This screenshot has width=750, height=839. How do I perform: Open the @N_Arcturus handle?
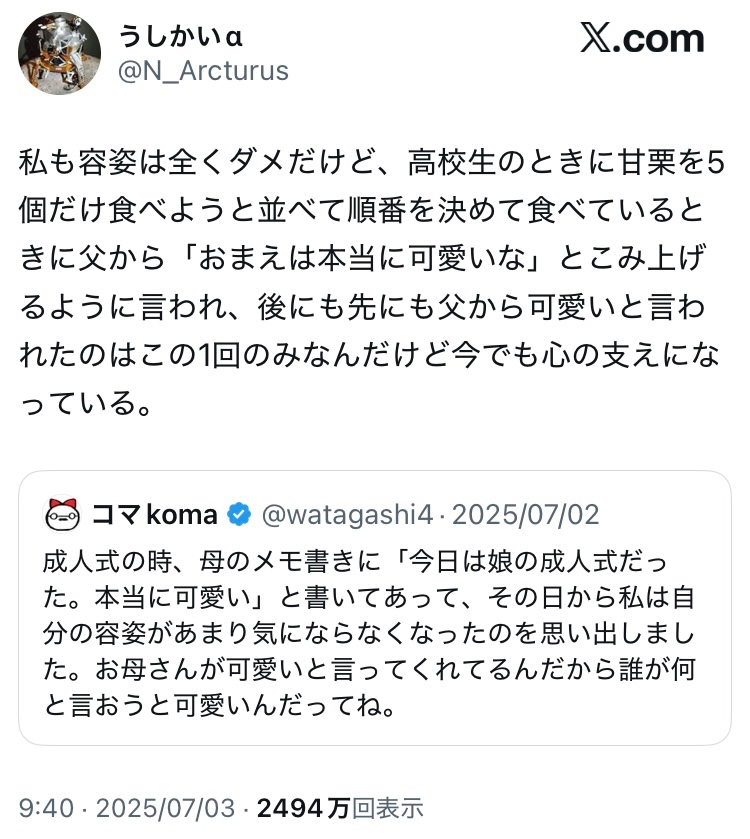pos(203,71)
